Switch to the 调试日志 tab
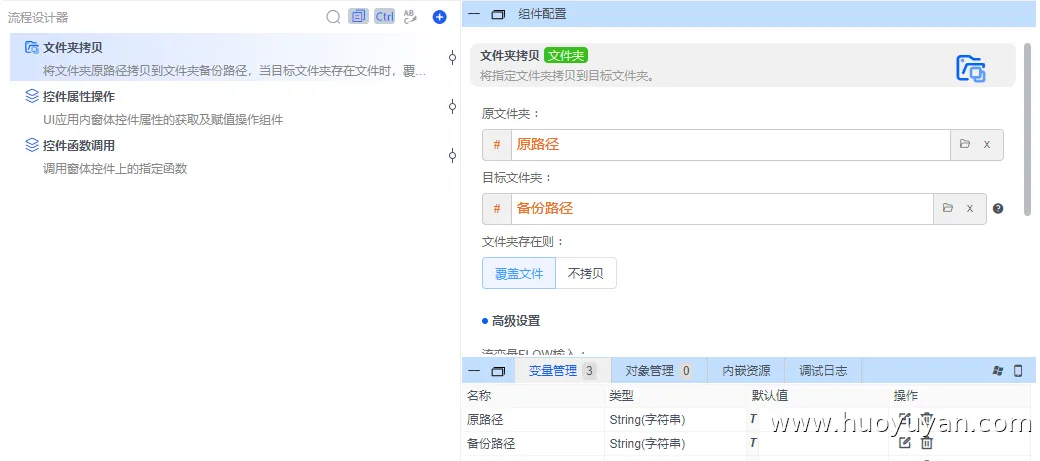The width and height of the screenshot is (1040, 461). click(x=823, y=371)
